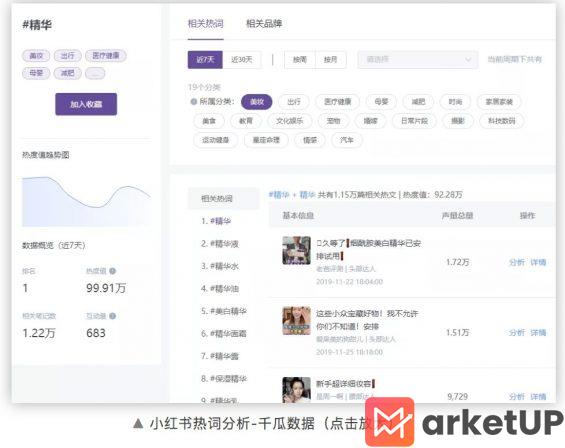
Task: Choose the 按周 period option
Action: [300, 59]
